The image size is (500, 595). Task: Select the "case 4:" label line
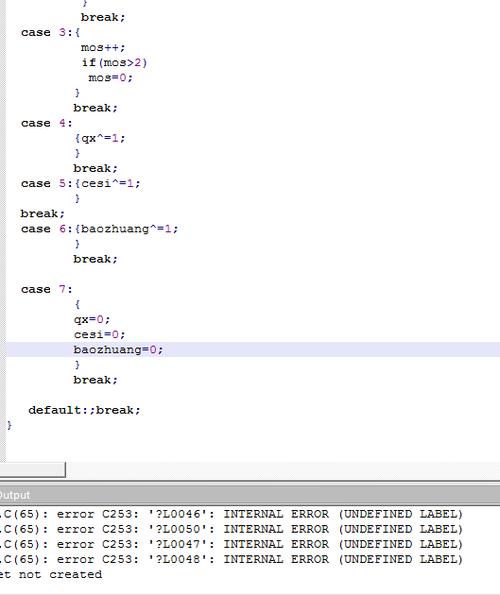click(46, 123)
